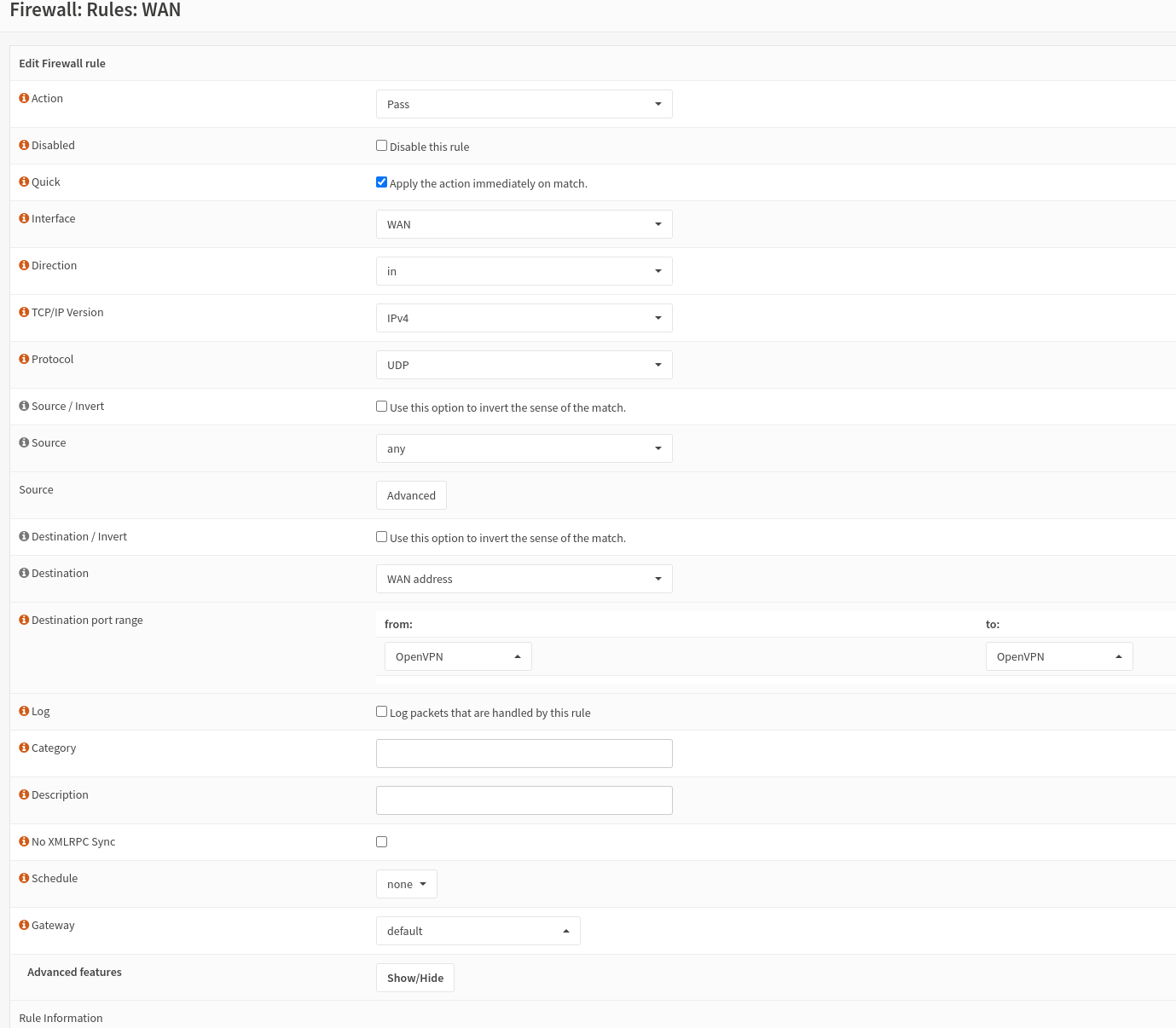The height and width of the screenshot is (1028, 1176).
Task: Expand the TCP/IP Version dropdown
Action: pos(524,317)
